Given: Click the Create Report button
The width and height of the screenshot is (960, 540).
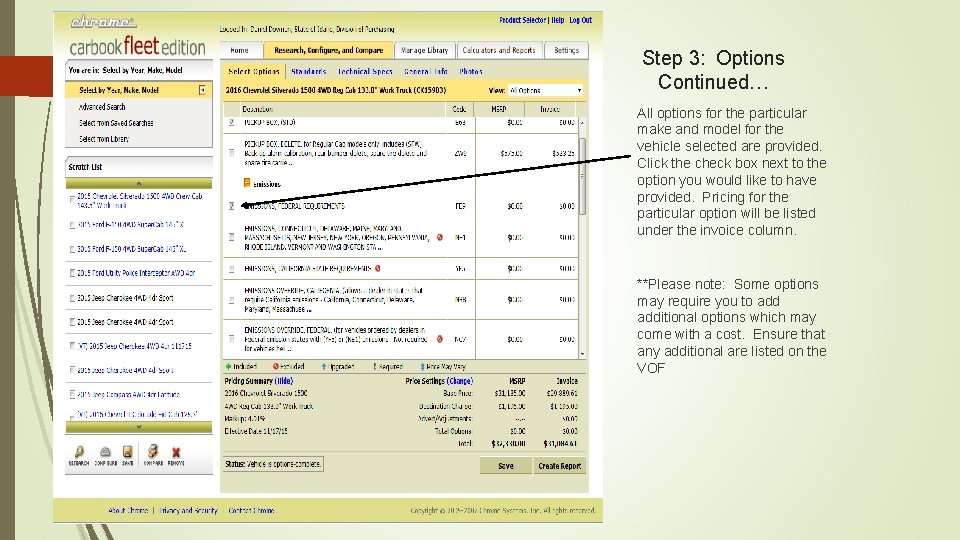Looking at the screenshot, I should point(560,466).
